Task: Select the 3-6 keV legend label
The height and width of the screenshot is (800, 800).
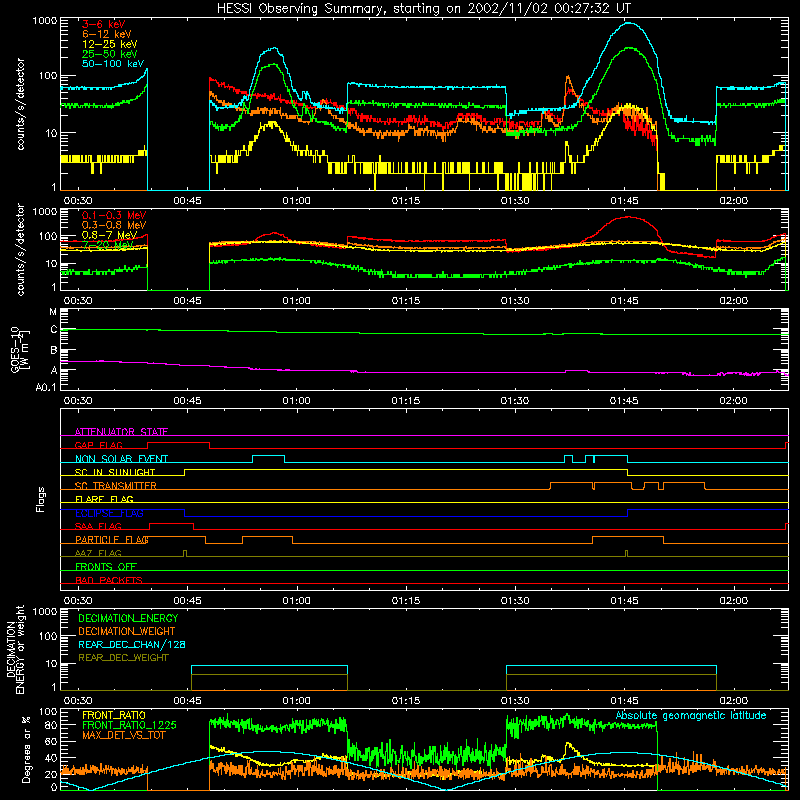Action: coord(104,24)
